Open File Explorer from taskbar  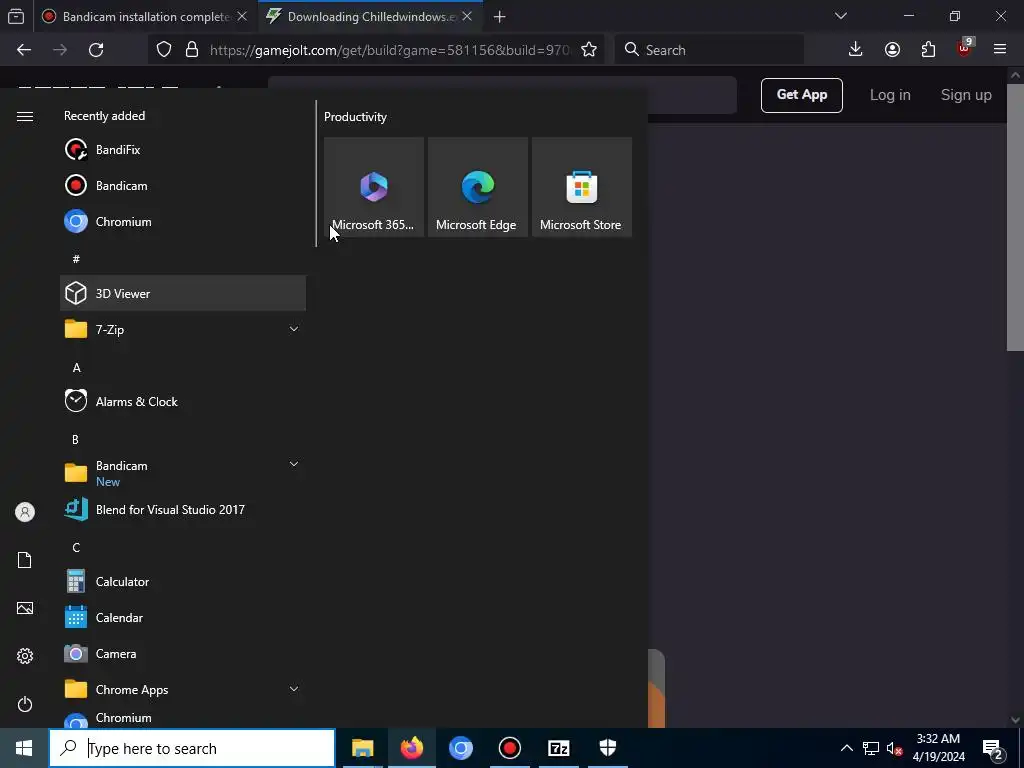point(362,748)
